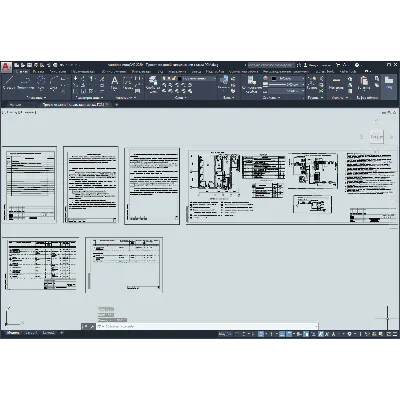
Task: Select the Circle drawing tool
Action: pos(41,83)
